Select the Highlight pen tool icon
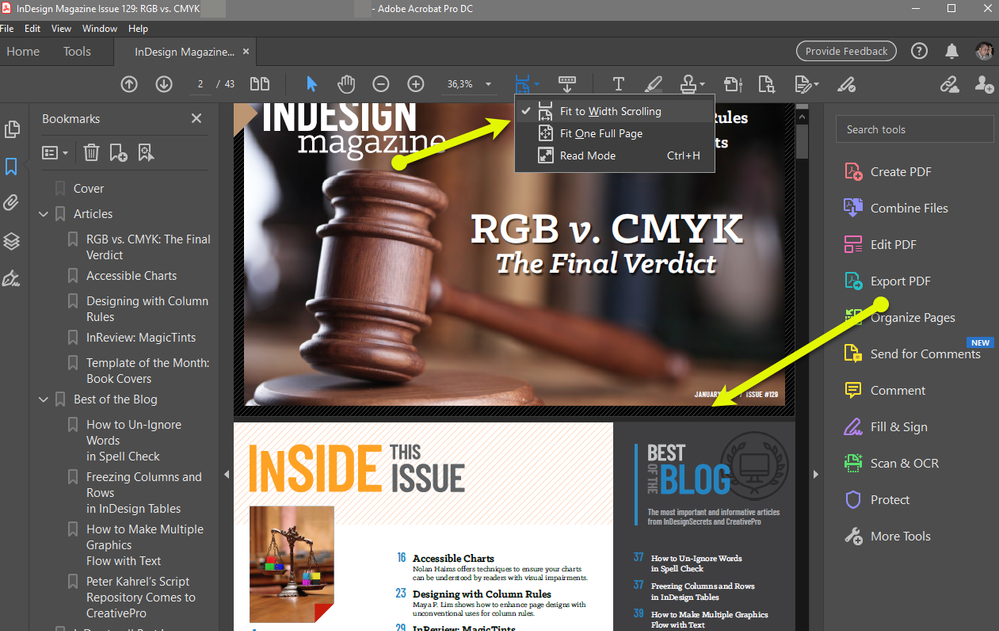999x631 pixels. point(653,84)
